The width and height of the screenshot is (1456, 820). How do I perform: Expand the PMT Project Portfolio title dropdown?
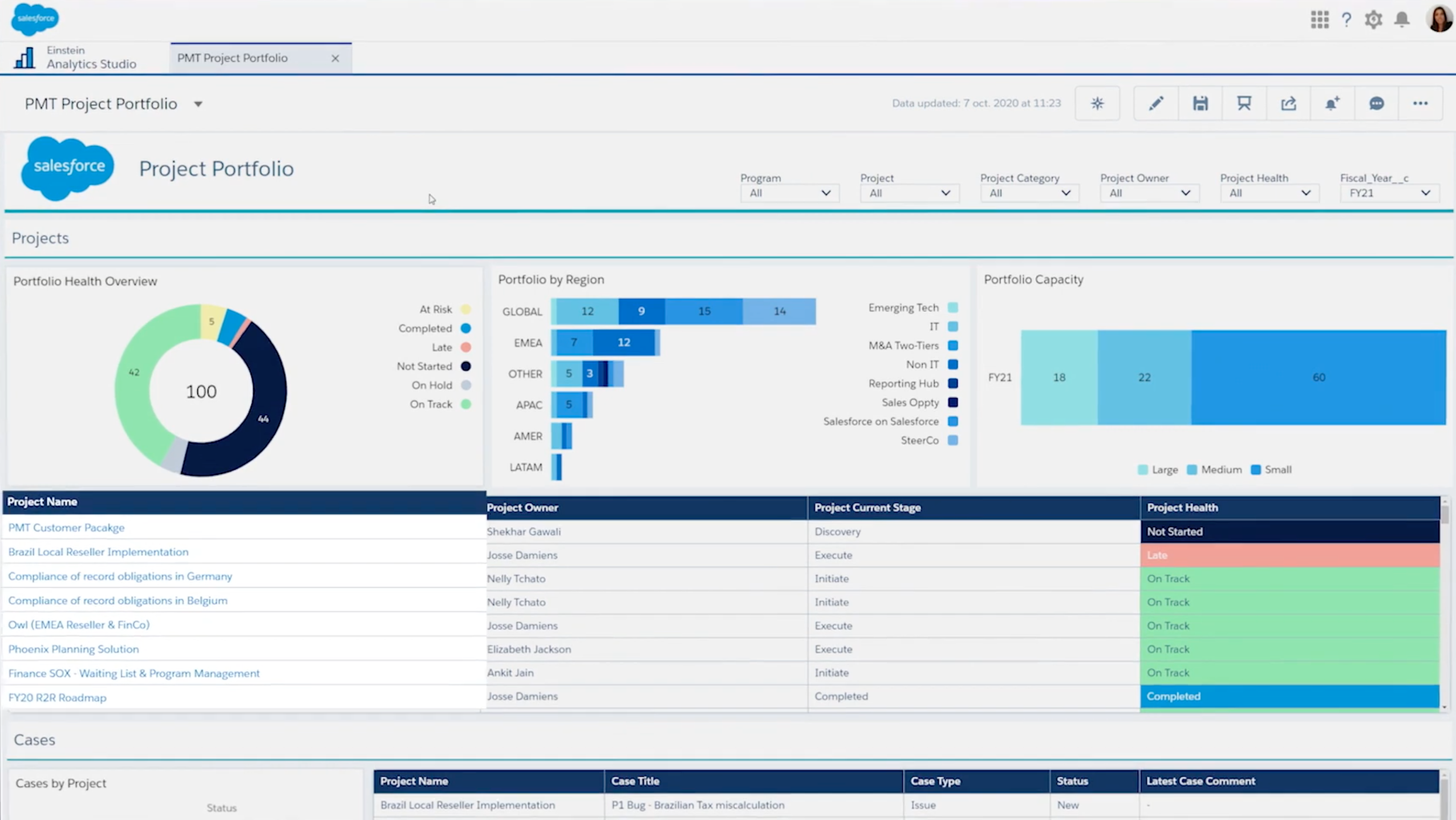198,104
